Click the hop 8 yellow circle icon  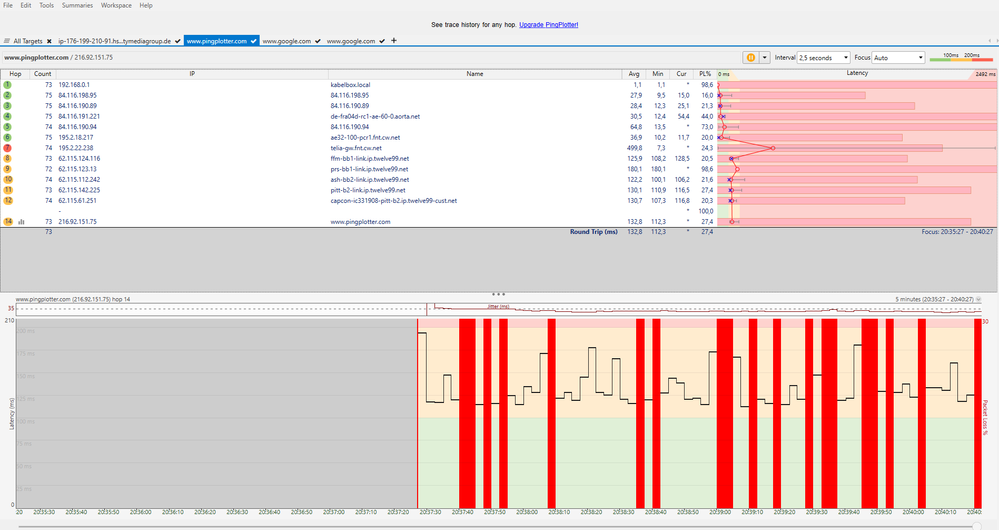pyautogui.click(x=8, y=158)
